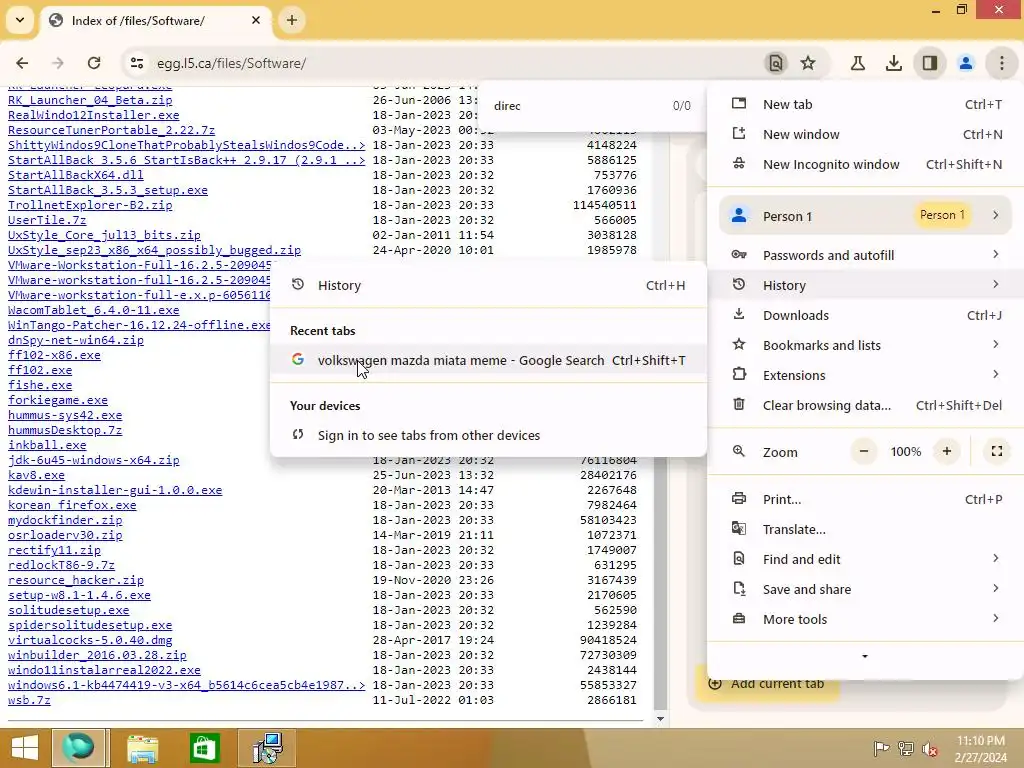Click UxStyle_Core_jul13_bits.zip link
The height and width of the screenshot is (768, 1024).
pyautogui.click(x=104, y=235)
